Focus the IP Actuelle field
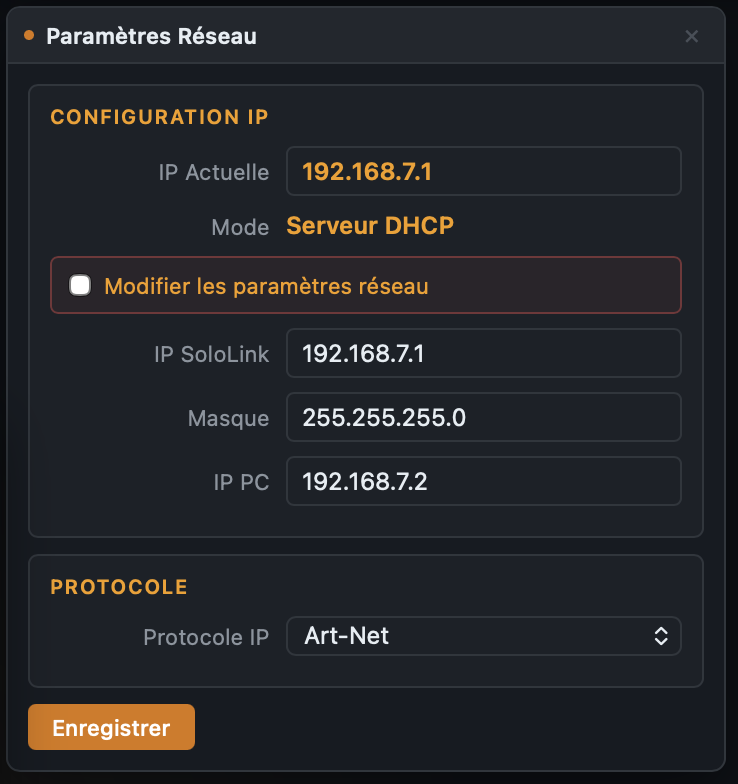The height and width of the screenshot is (784, 738). (484, 171)
